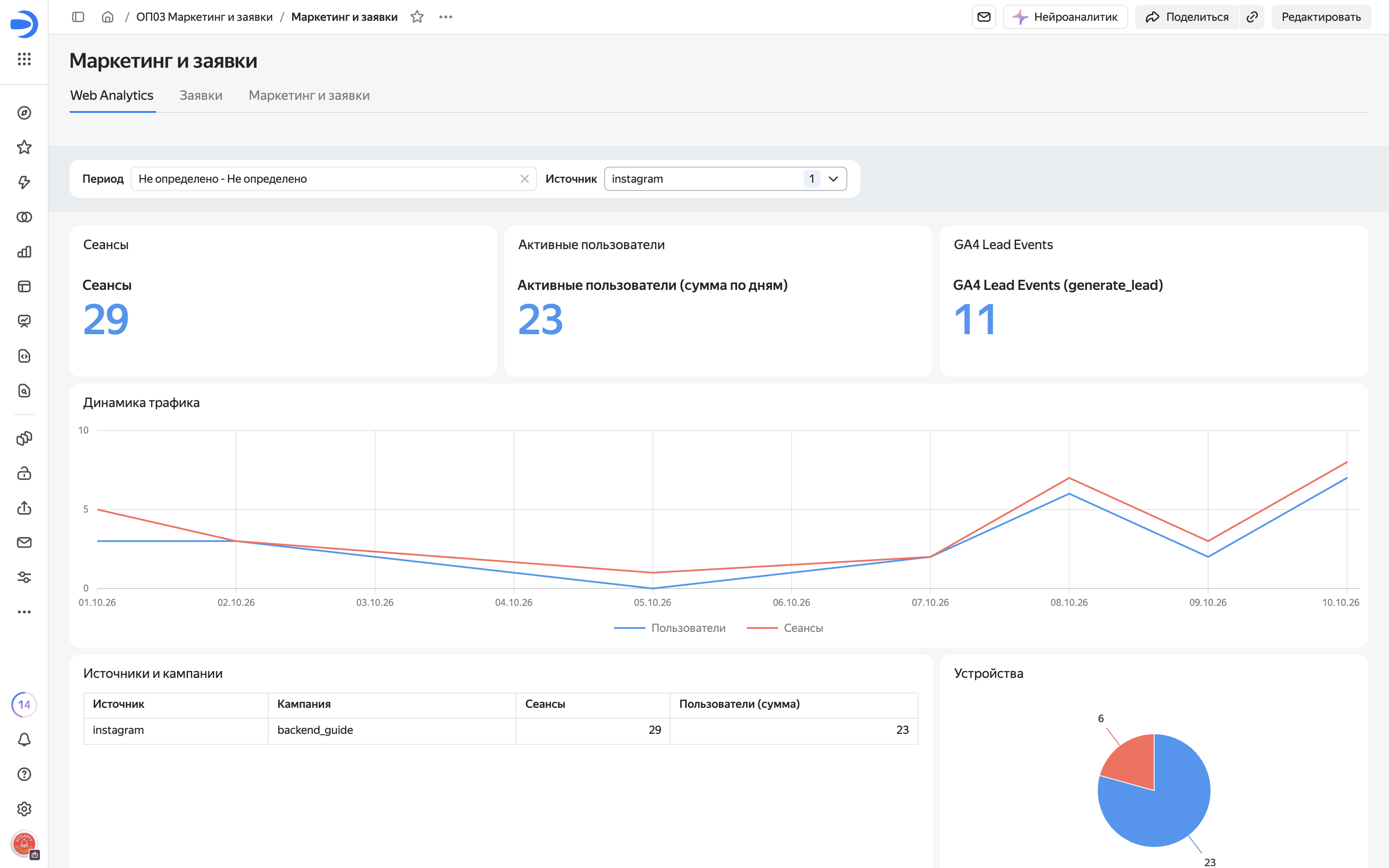Screen dimensions: 1389x868
Task: Switch to the Маркетинг и заявки tab
Action: (309, 95)
